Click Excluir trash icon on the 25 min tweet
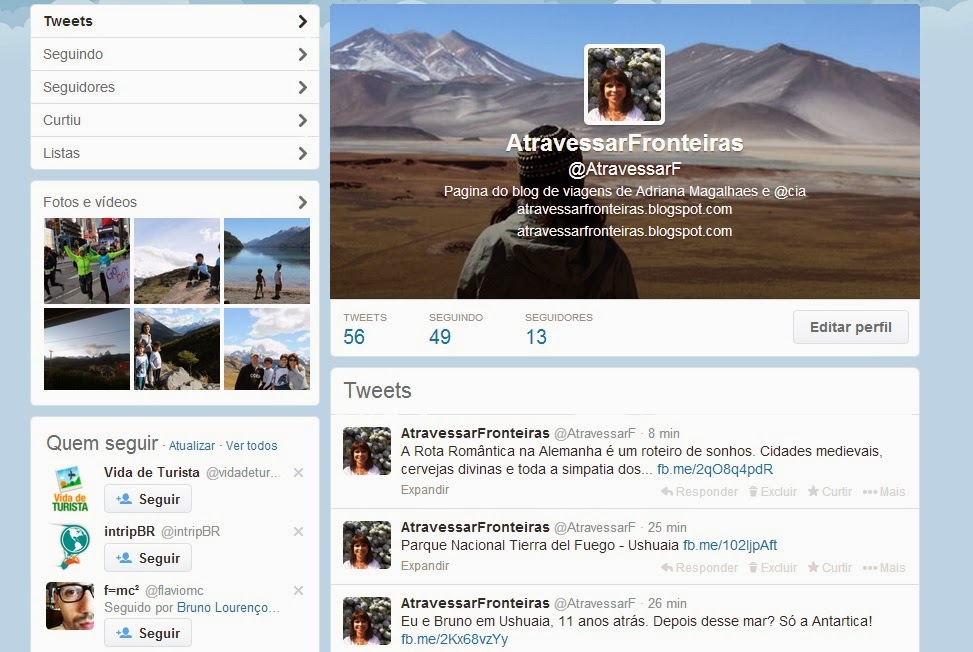Image resolution: width=973 pixels, height=652 pixels. 773,568
